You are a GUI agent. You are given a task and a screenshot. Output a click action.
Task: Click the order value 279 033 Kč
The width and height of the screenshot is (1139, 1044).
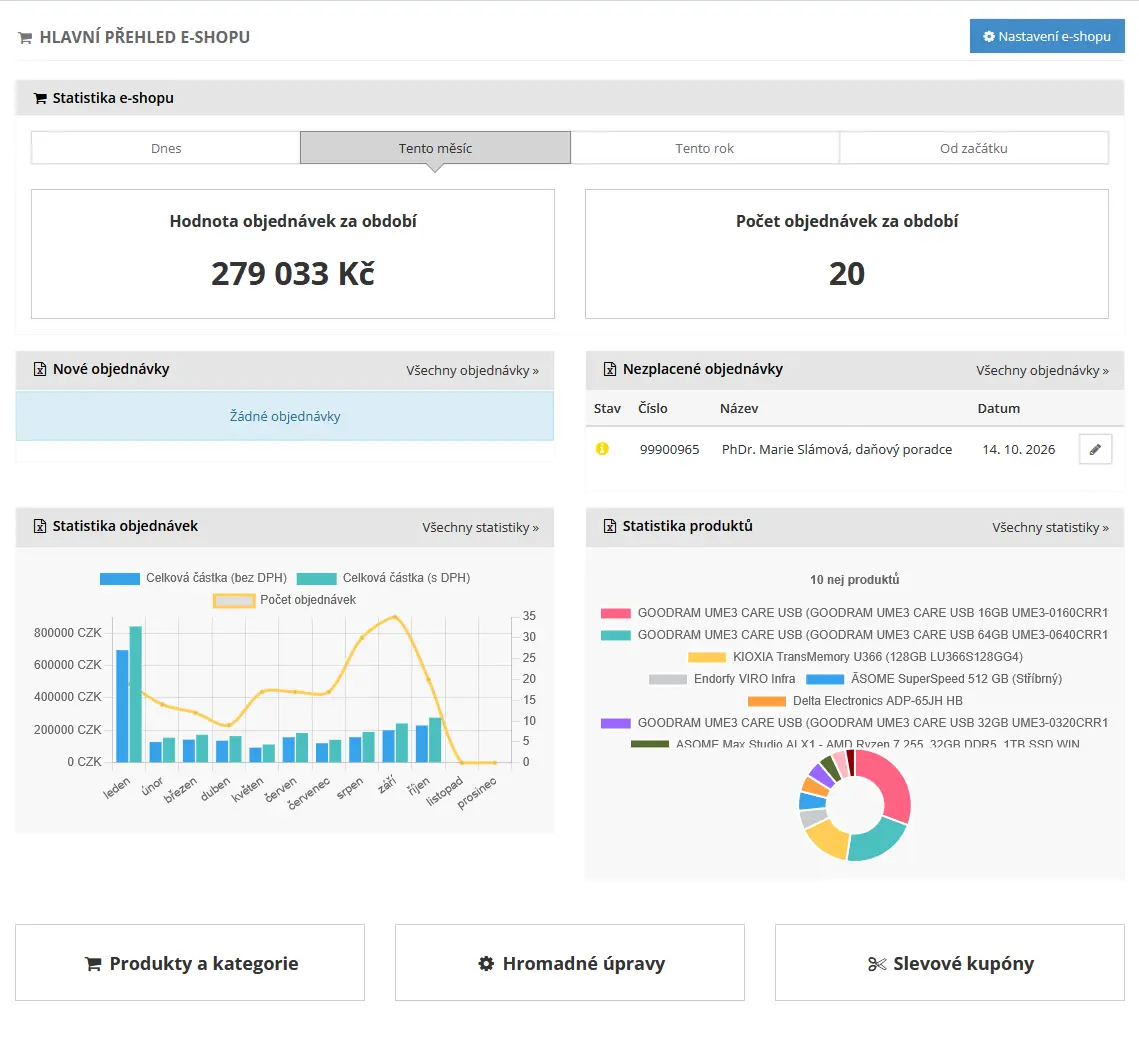pyautogui.click(x=293, y=274)
